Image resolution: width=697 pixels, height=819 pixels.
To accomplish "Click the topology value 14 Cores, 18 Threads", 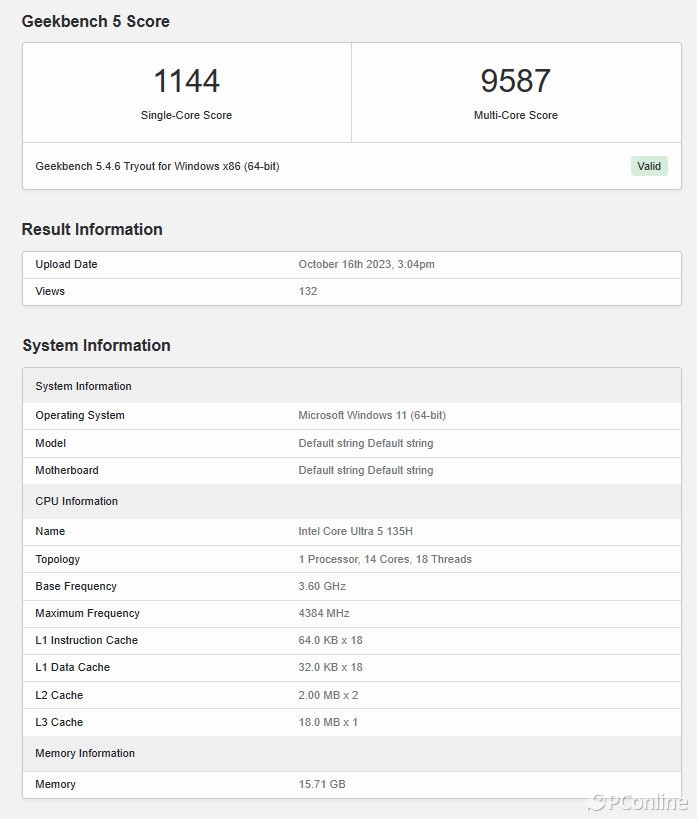I will point(385,559).
